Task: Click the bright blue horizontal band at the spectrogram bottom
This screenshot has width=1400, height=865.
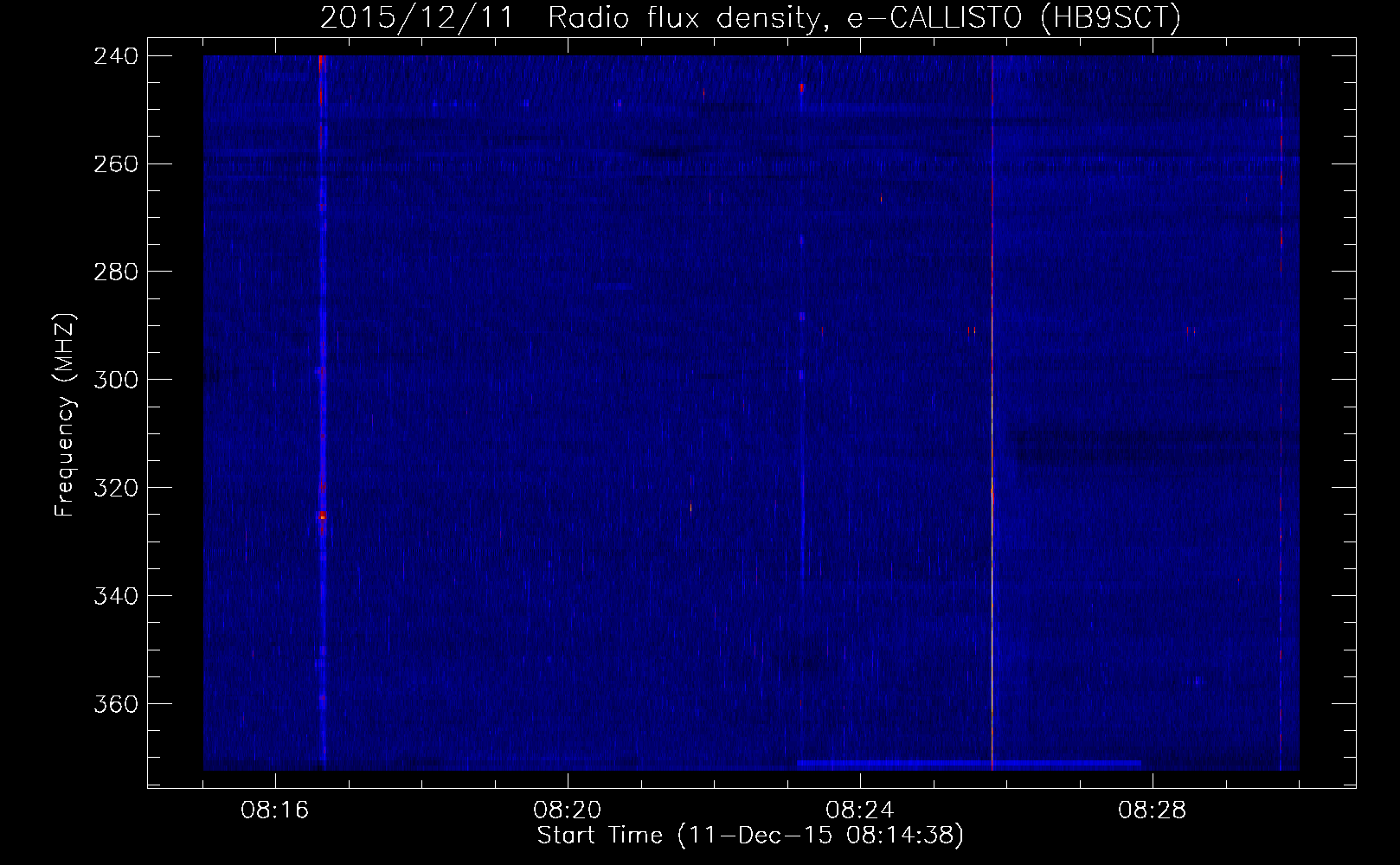Action: 969,765
